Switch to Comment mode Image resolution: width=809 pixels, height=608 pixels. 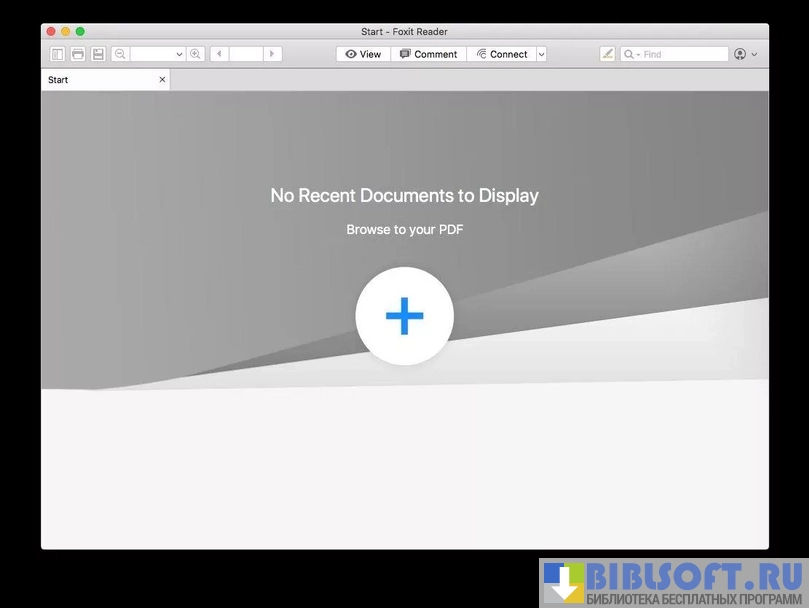tap(428, 54)
